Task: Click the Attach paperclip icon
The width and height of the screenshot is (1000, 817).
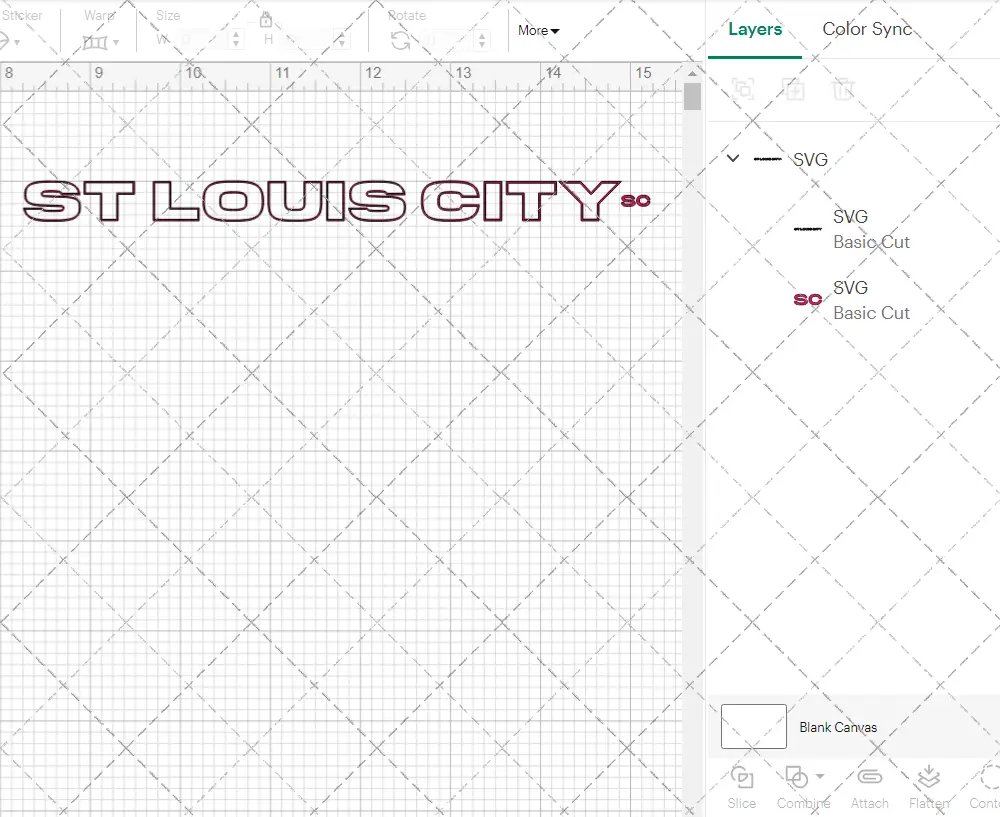Action: [x=870, y=777]
